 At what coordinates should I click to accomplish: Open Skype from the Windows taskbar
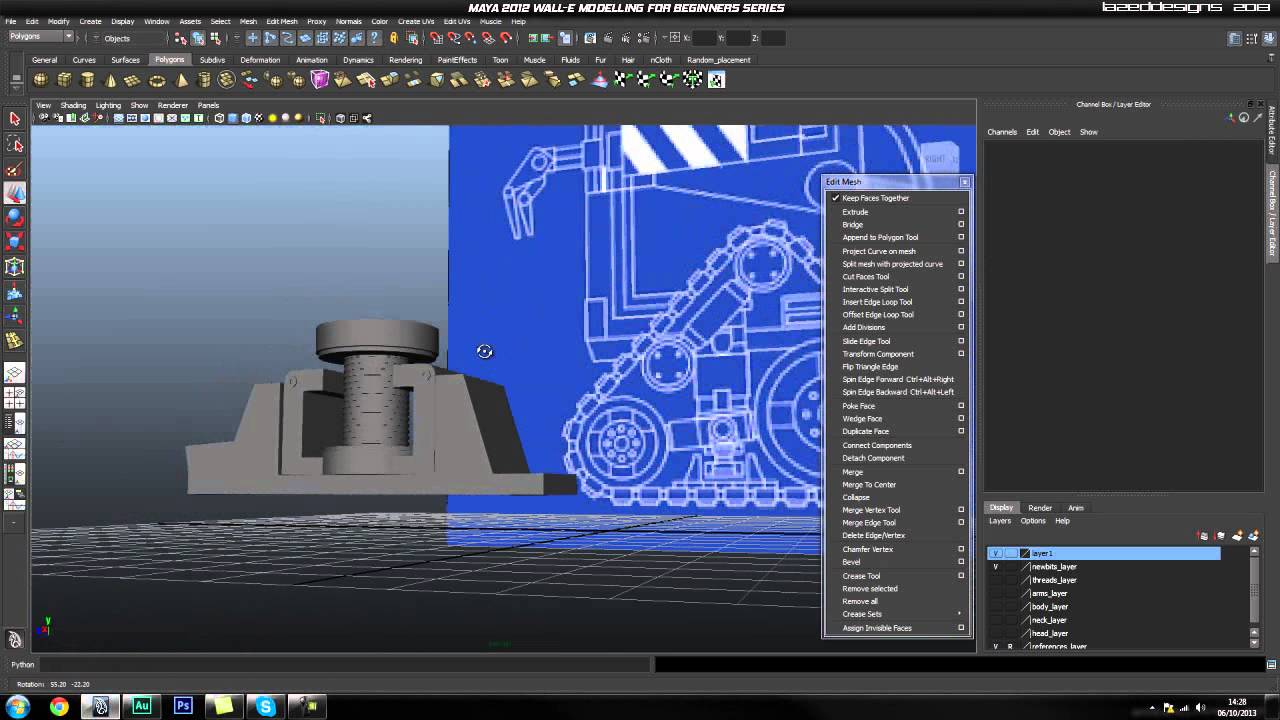click(266, 707)
